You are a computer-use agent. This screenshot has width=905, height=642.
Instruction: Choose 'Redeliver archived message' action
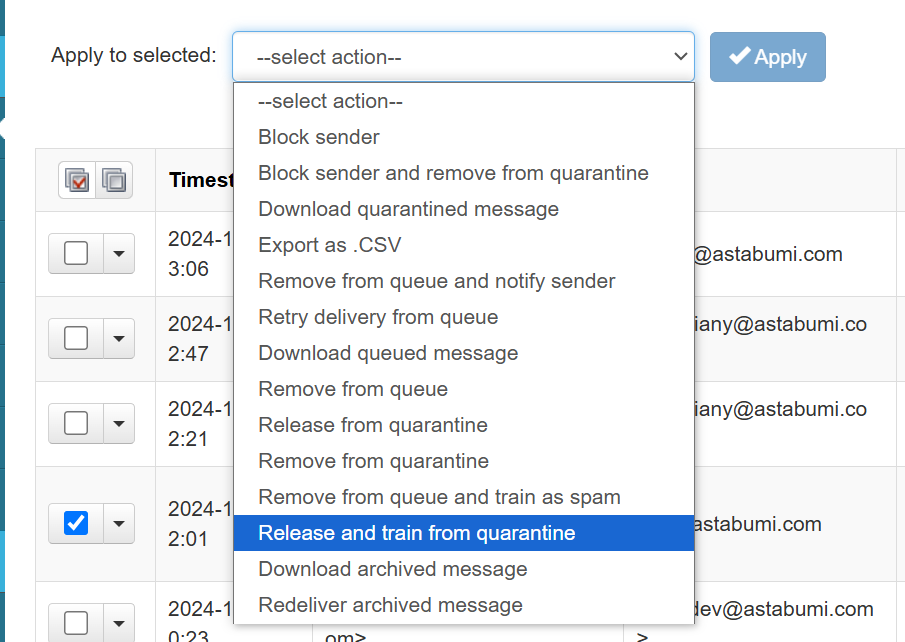(390, 605)
